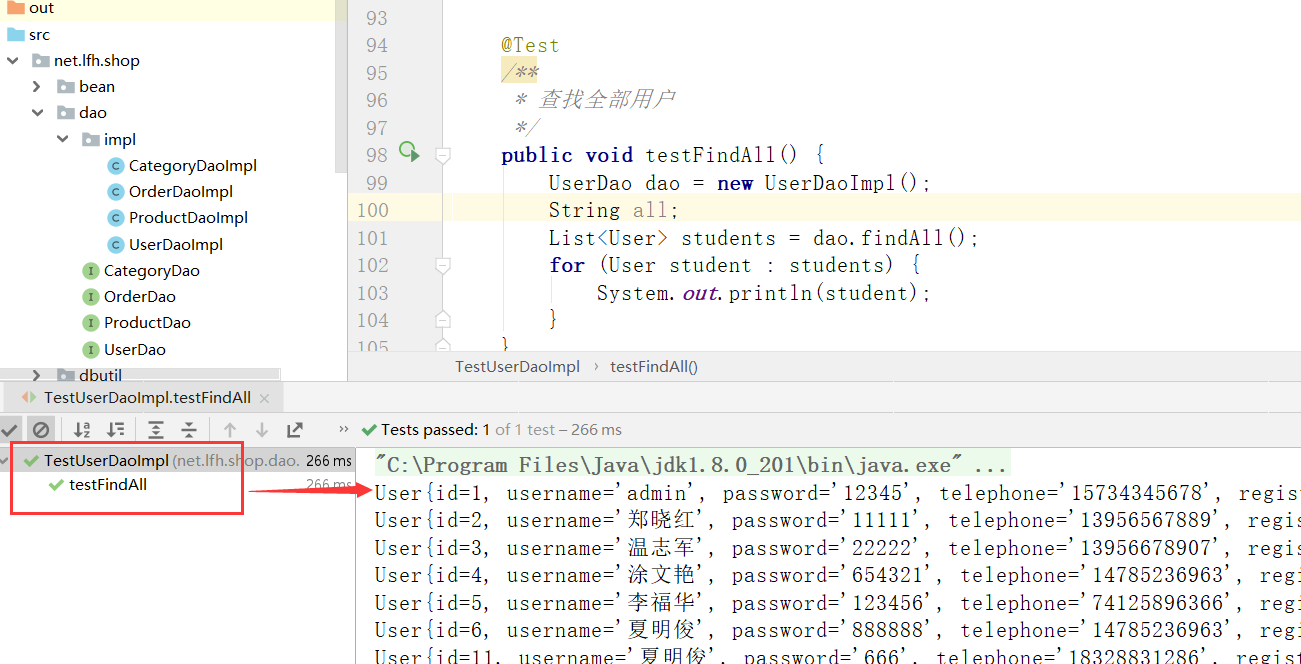Screen dimensions: 1301x664
Task: Click the java.exe command line in console
Action: tap(692, 465)
